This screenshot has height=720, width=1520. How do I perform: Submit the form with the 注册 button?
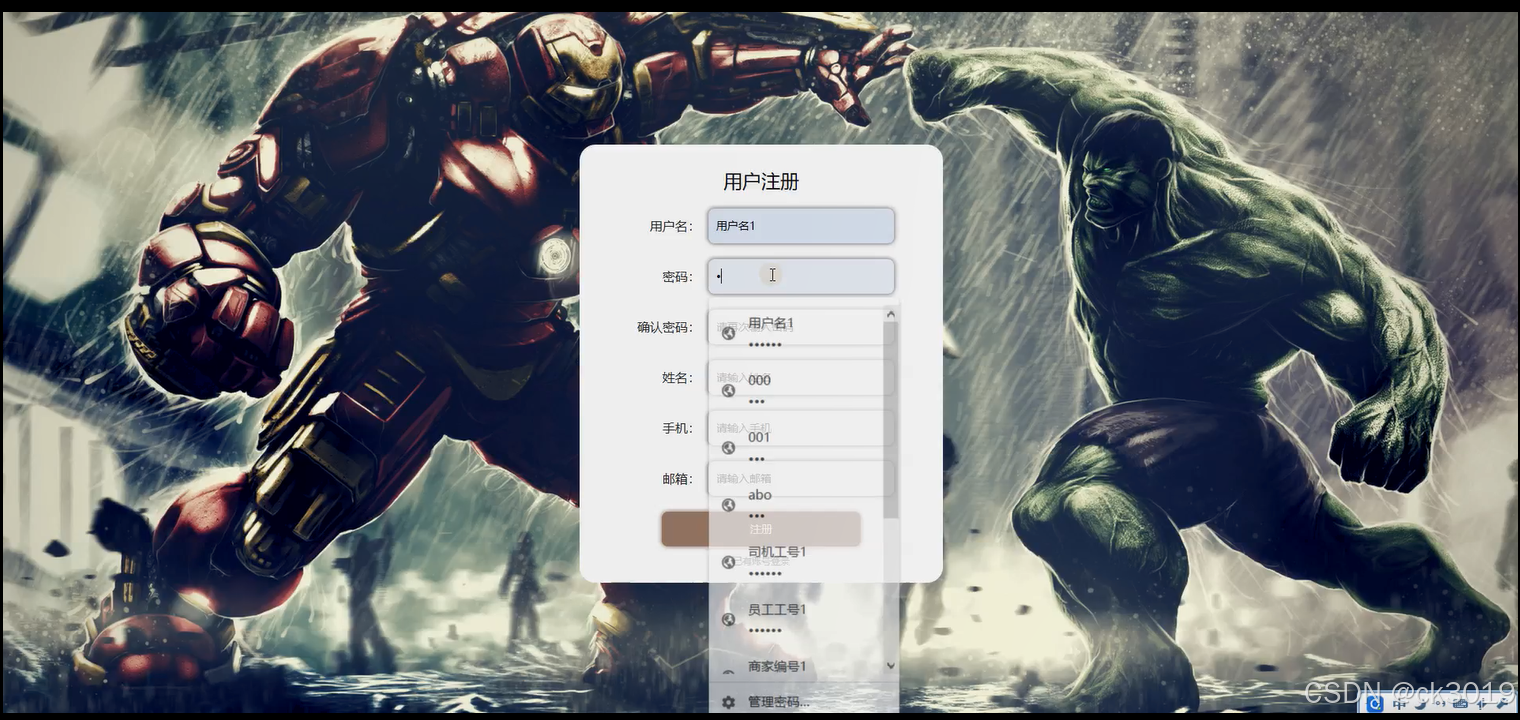coord(761,529)
